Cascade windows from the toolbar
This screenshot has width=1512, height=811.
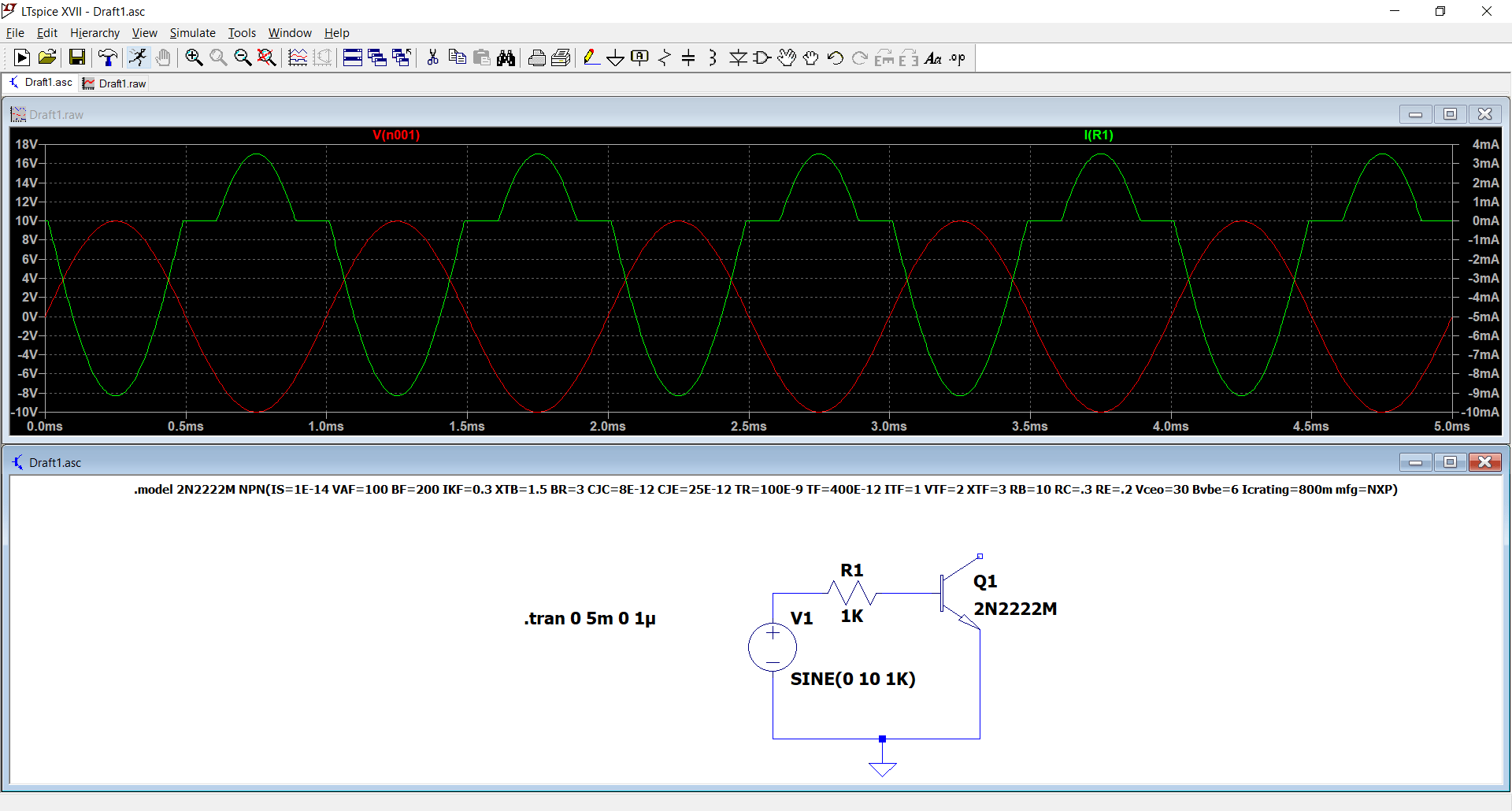pos(377,57)
